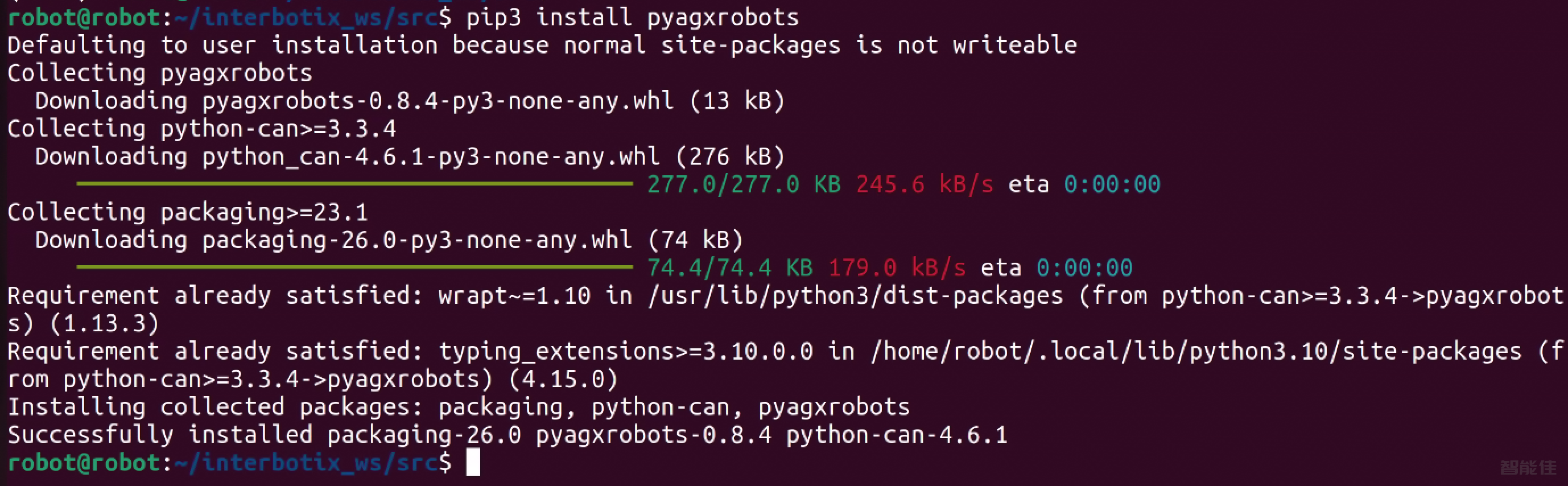Image resolution: width=1568 pixels, height=486 pixels.
Task: Click the 245.6 kB/s download speed
Action: 924,184
